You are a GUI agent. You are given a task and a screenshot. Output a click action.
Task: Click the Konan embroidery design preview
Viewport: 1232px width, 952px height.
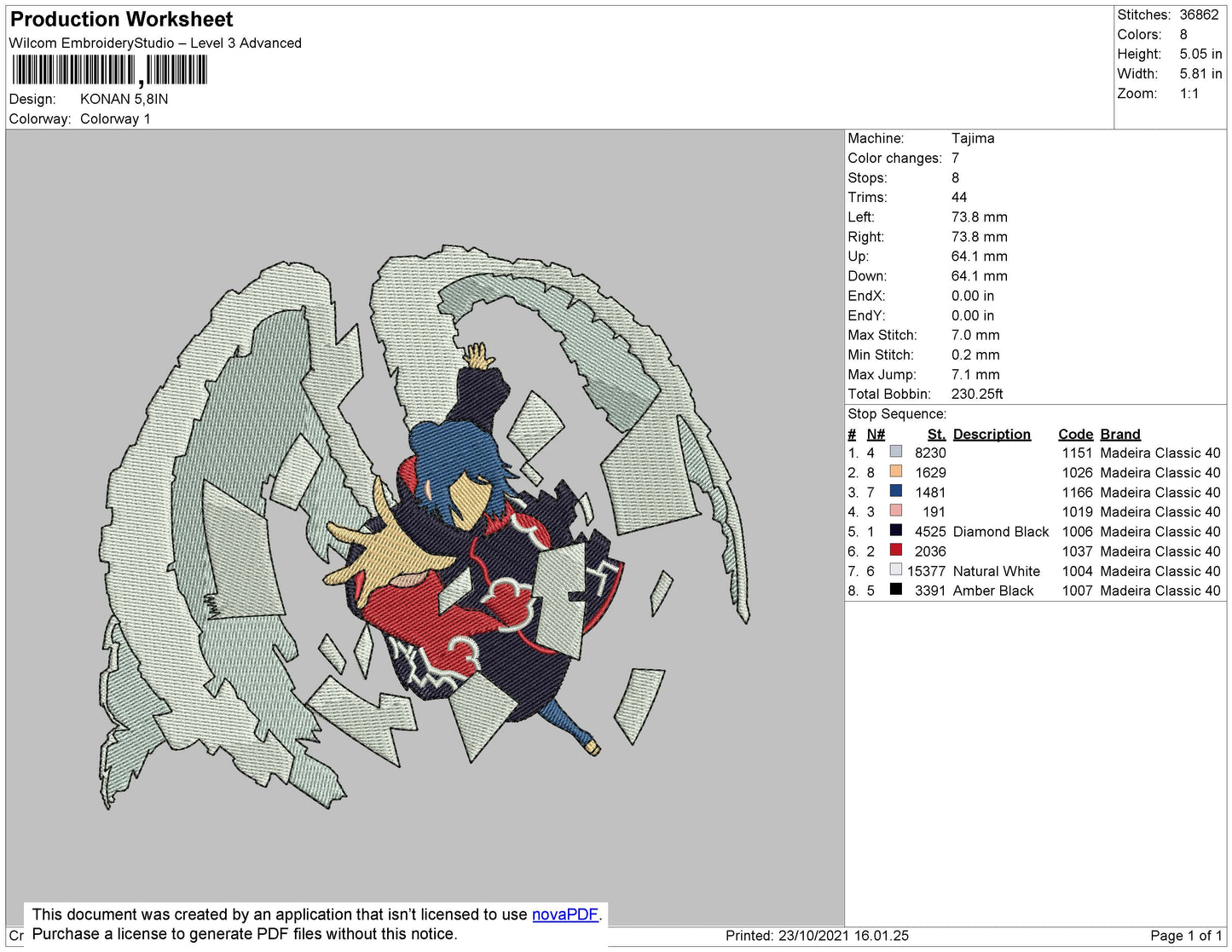pyautogui.click(x=425, y=527)
